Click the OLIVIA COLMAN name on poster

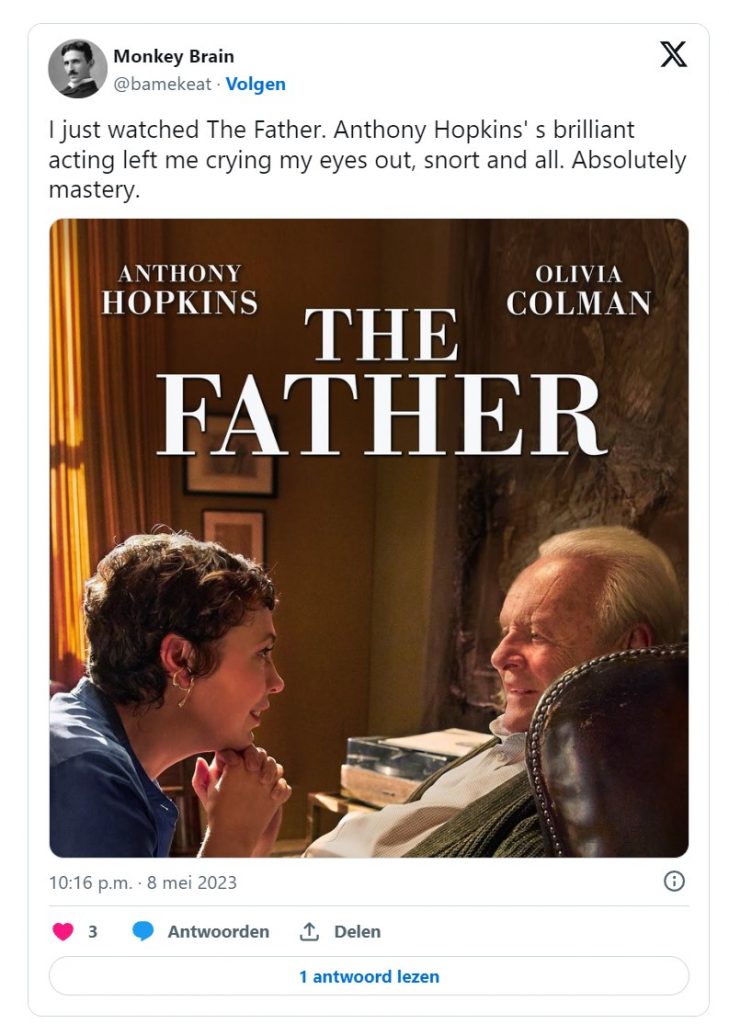point(578,289)
